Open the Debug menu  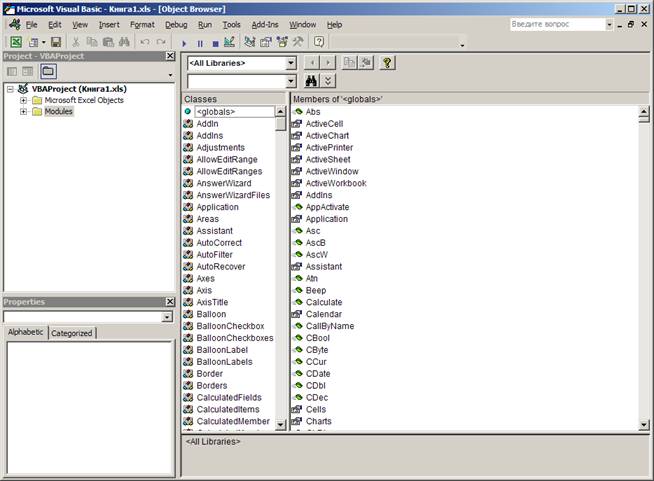(x=176, y=24)
